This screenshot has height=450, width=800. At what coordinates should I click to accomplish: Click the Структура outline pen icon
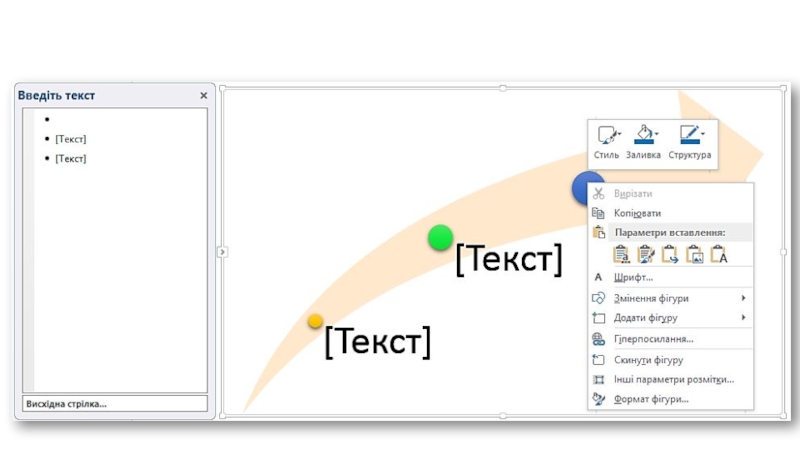click(687, 135)
